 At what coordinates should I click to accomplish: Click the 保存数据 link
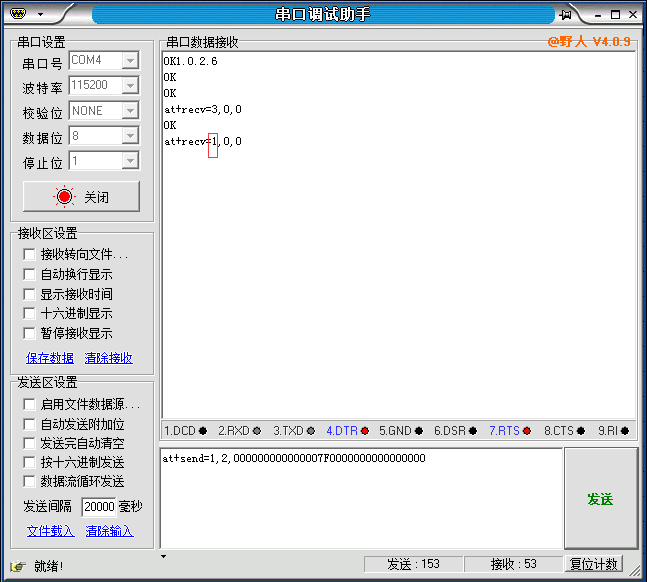click(x=50, y=358)
